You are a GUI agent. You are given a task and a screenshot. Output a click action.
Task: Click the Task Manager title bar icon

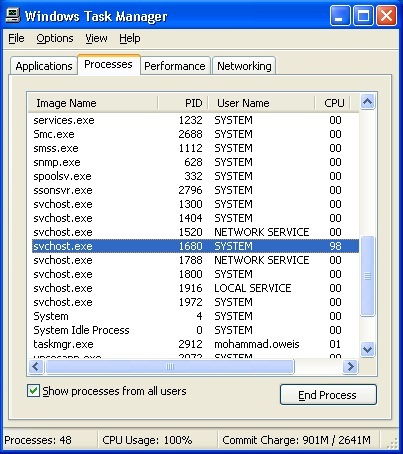[13, 16]
